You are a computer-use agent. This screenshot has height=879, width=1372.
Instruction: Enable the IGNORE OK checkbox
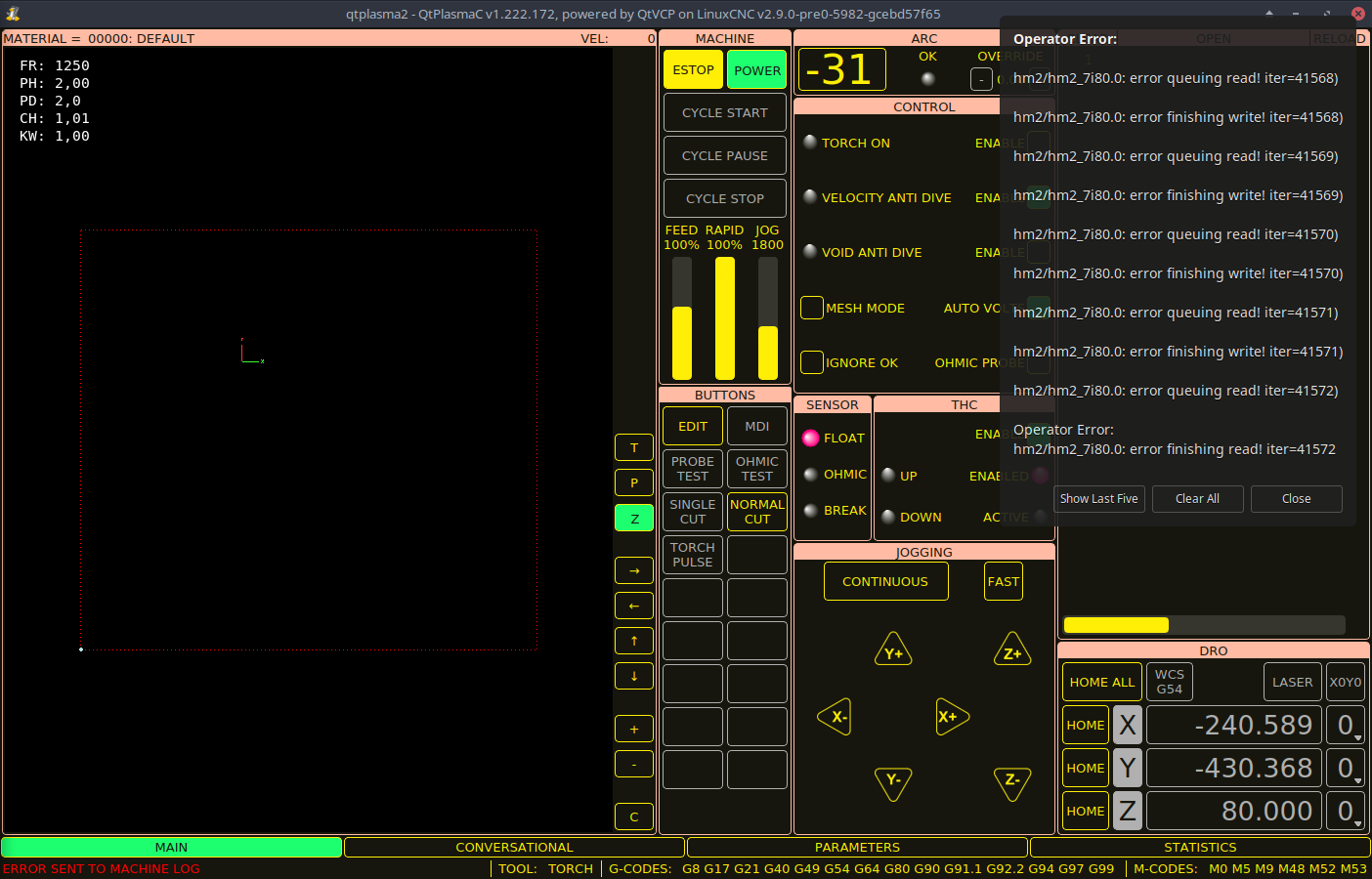point(812,362)
